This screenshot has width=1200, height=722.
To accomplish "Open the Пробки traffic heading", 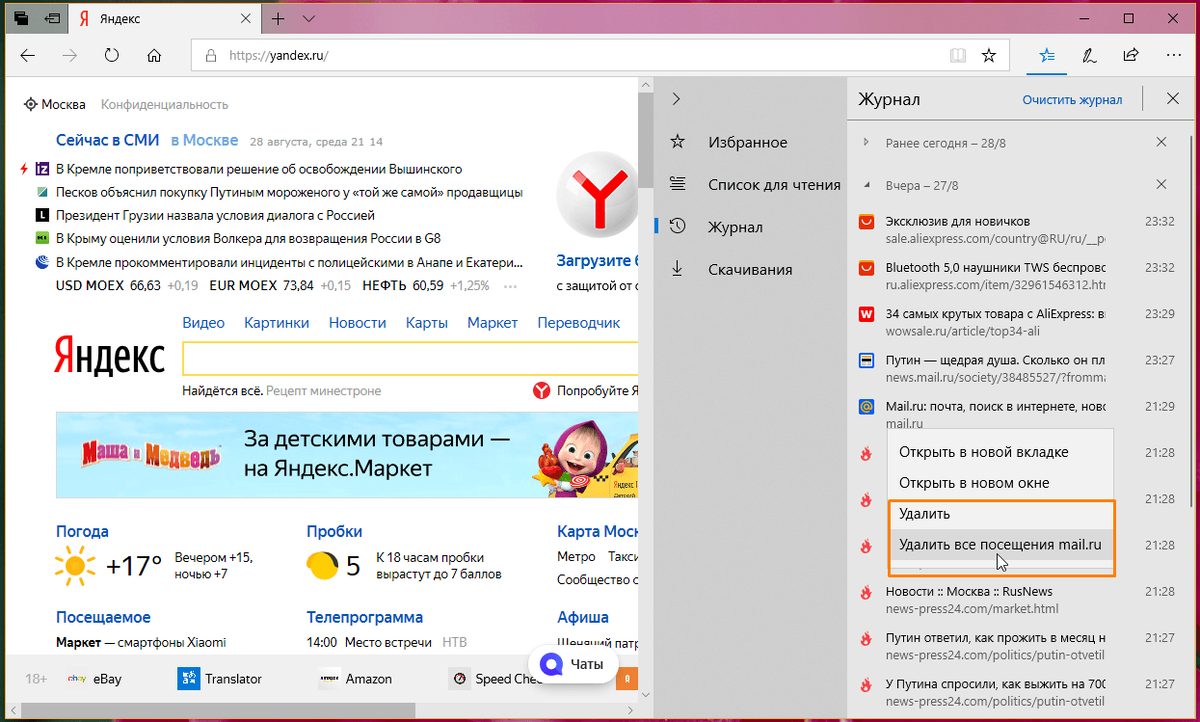I will click(334, 531).
